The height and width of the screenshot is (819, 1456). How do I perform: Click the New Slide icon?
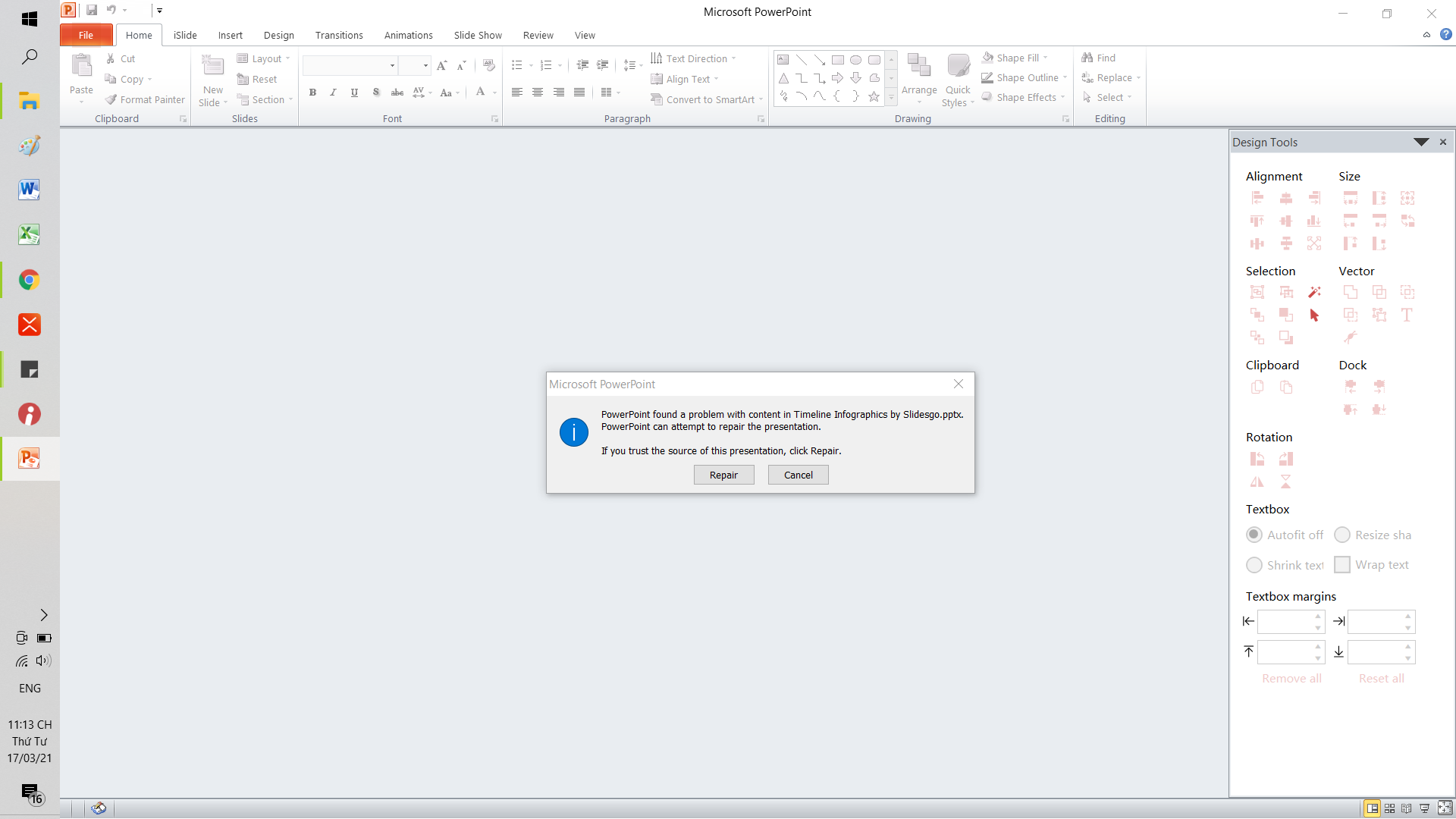coord(213,66)
